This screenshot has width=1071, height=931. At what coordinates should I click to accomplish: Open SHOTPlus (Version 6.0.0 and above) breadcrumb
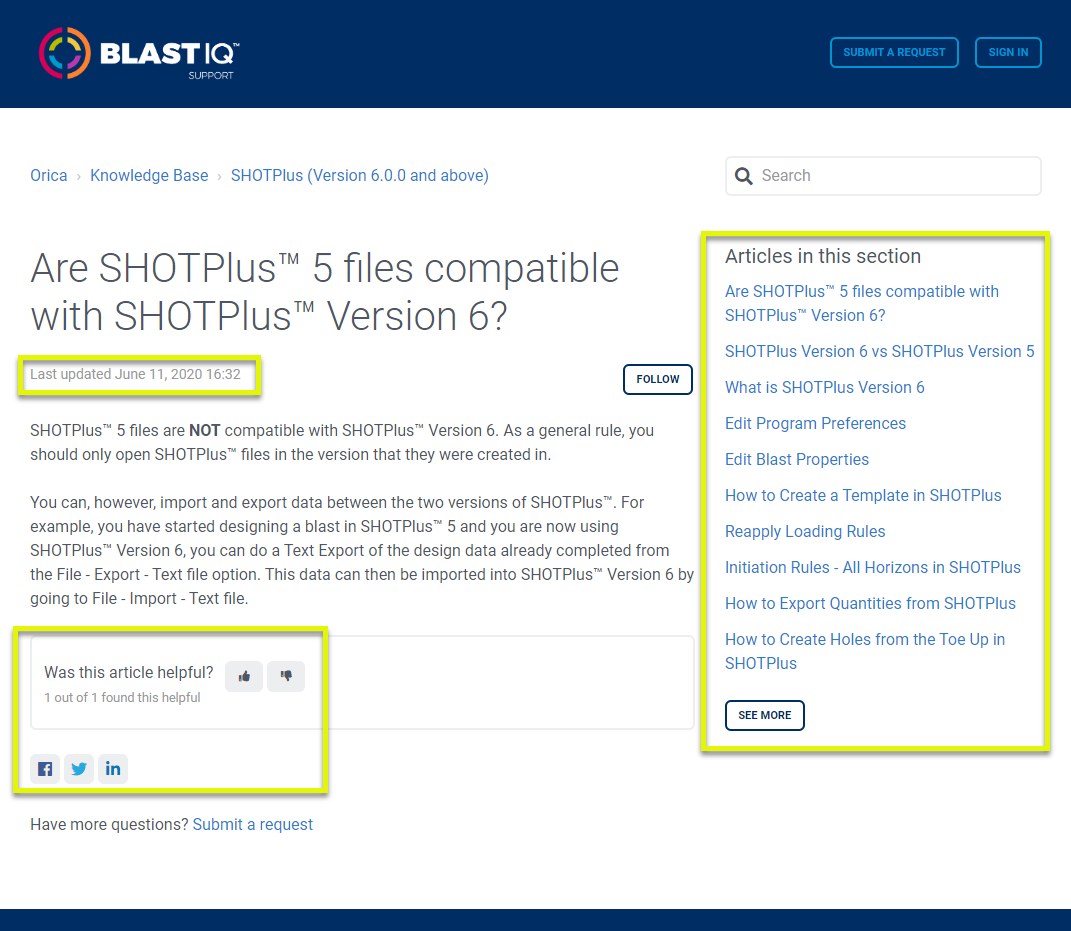pos(360,176)
